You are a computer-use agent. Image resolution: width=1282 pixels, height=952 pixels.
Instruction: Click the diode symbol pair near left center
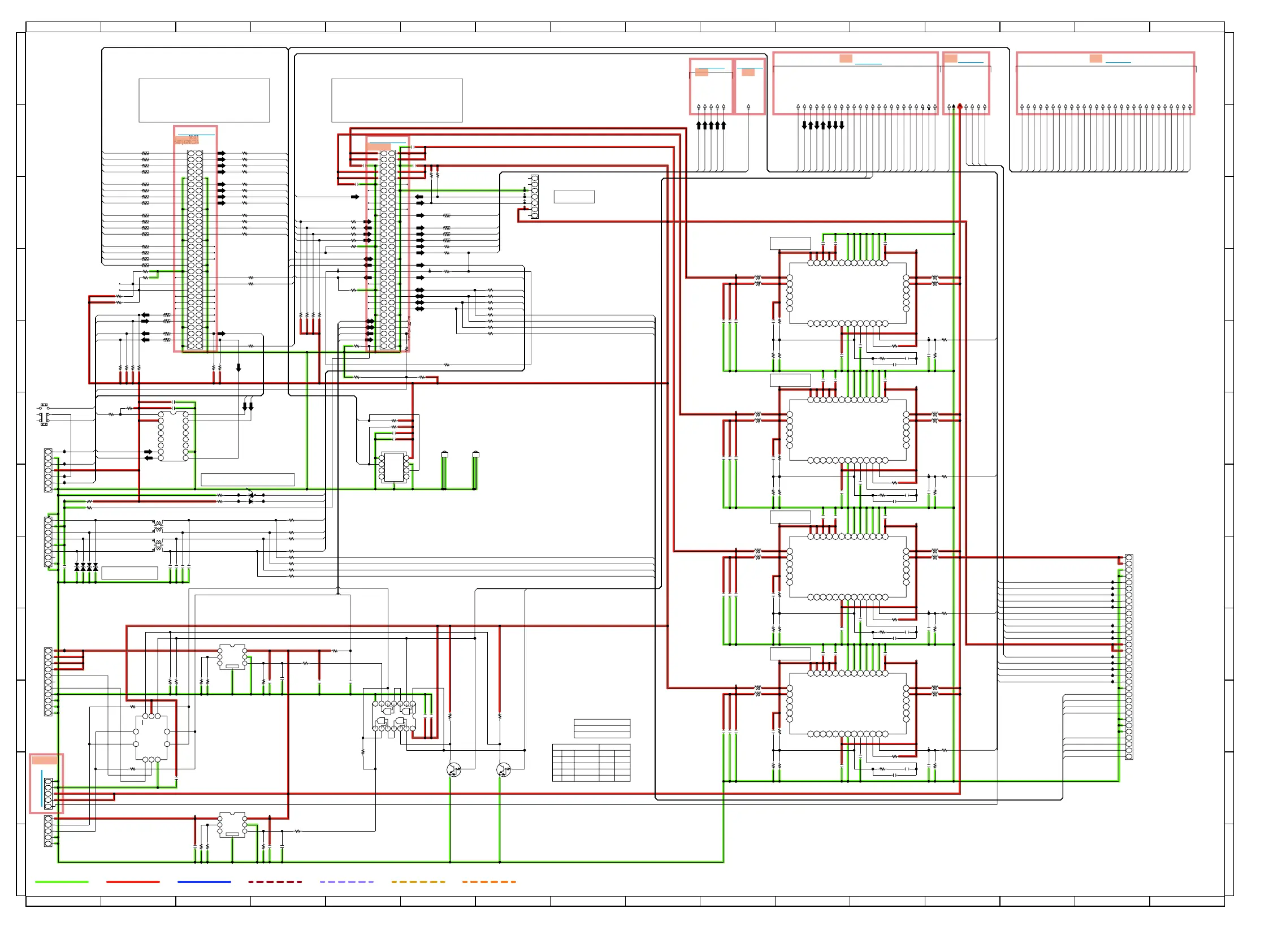250,498
